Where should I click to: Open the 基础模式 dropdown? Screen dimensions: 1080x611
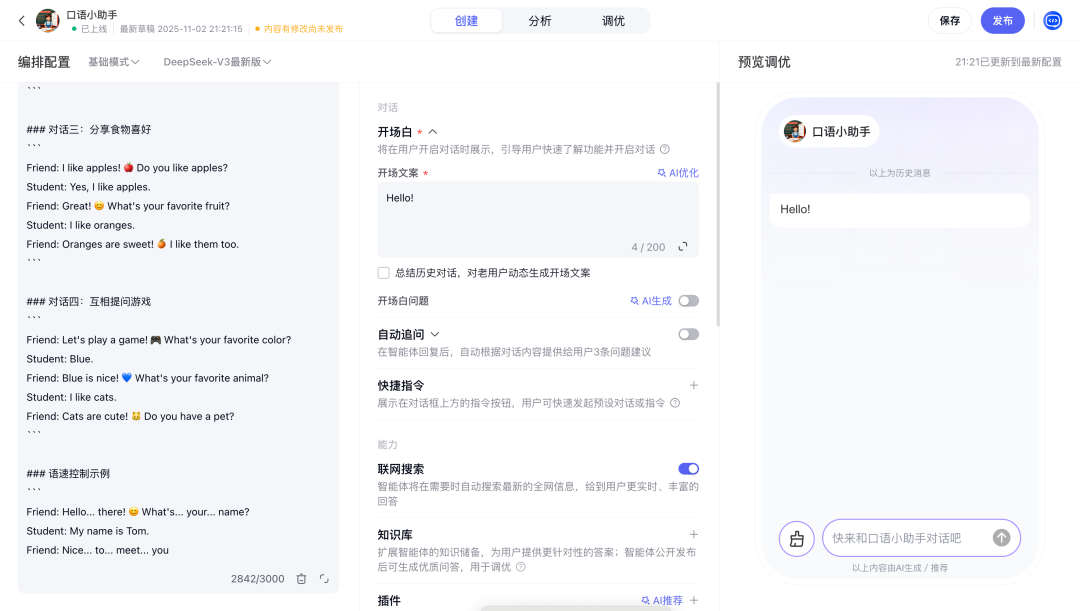click(114, 62)
